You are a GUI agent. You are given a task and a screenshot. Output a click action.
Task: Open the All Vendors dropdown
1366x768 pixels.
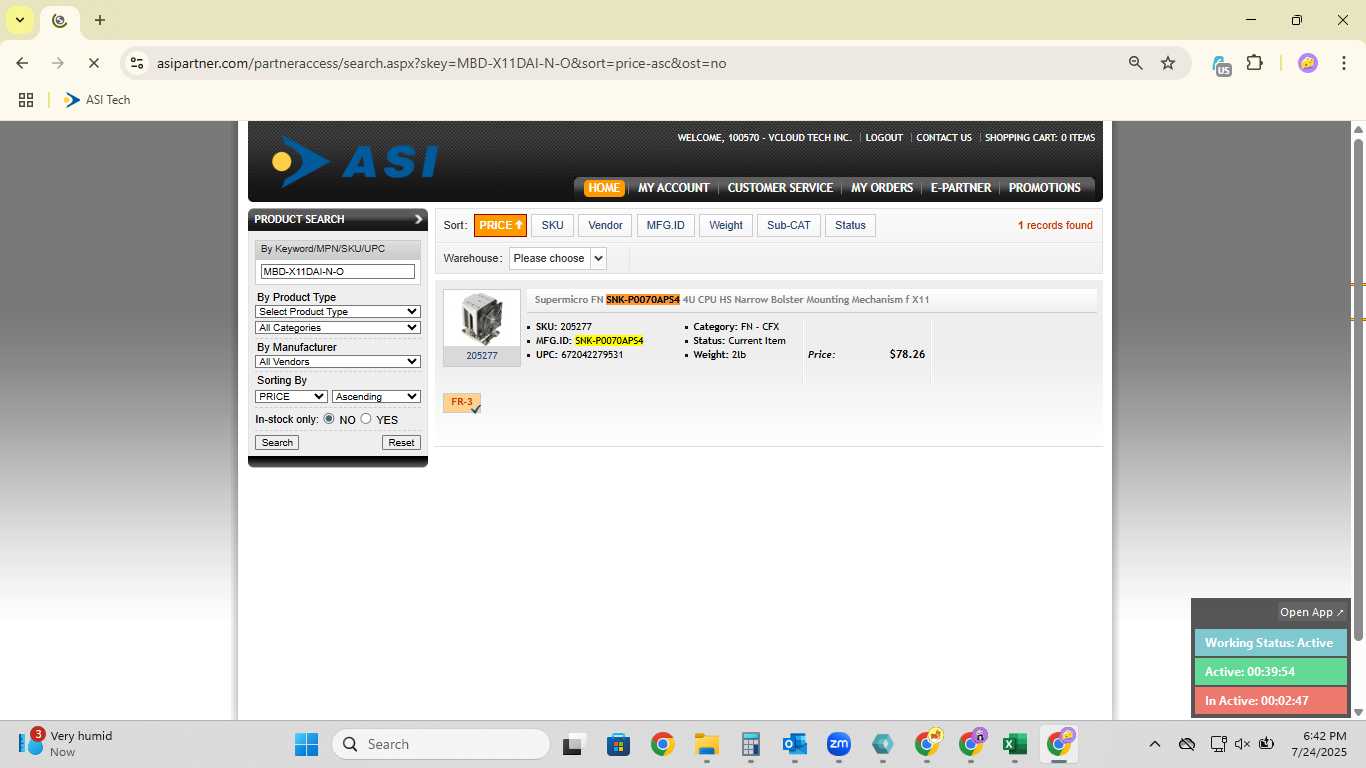(x=338, y=361)
